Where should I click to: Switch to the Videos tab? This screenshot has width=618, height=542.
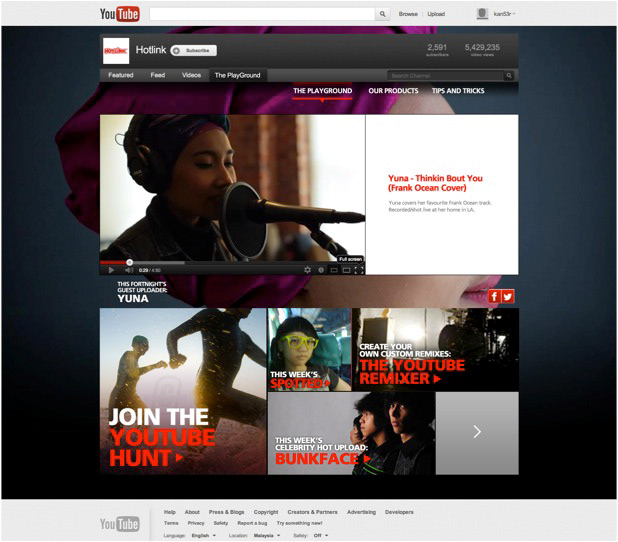191,75
